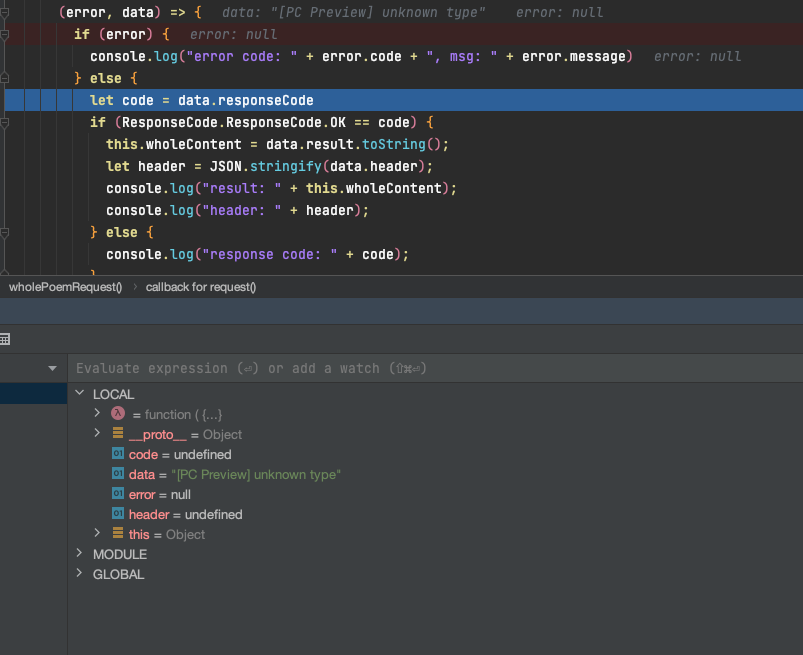Click the highlighted line 'let code = data.responseCode'
Screen dimensions: 803x655
point(404,100)
